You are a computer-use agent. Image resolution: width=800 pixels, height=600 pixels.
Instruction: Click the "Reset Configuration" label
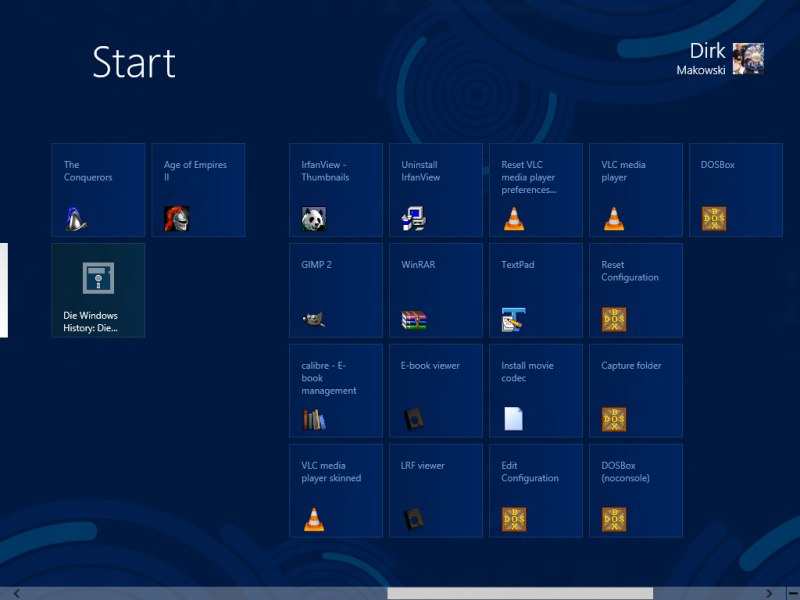pos(630,271)
